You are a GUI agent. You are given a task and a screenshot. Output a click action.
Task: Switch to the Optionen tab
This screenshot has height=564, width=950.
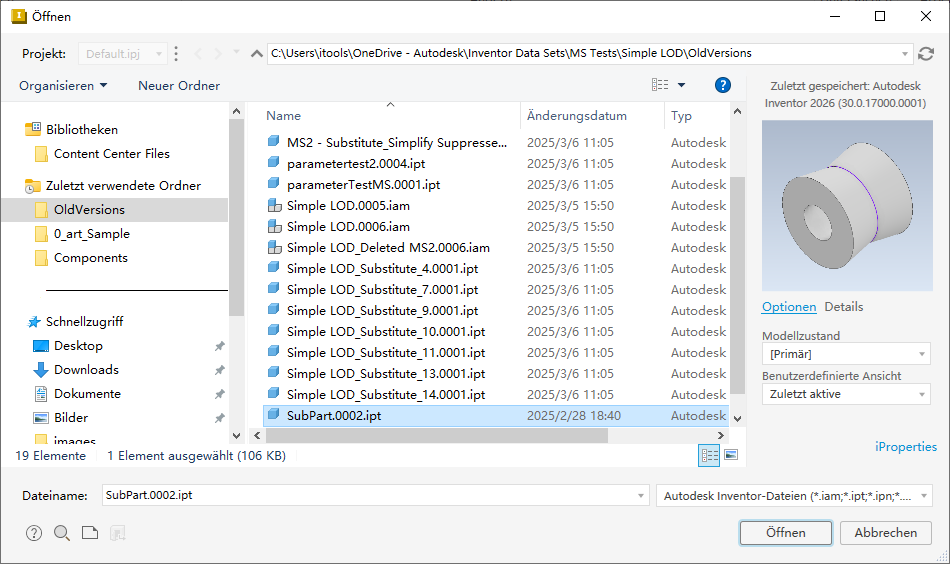click(x=789, y=307)
